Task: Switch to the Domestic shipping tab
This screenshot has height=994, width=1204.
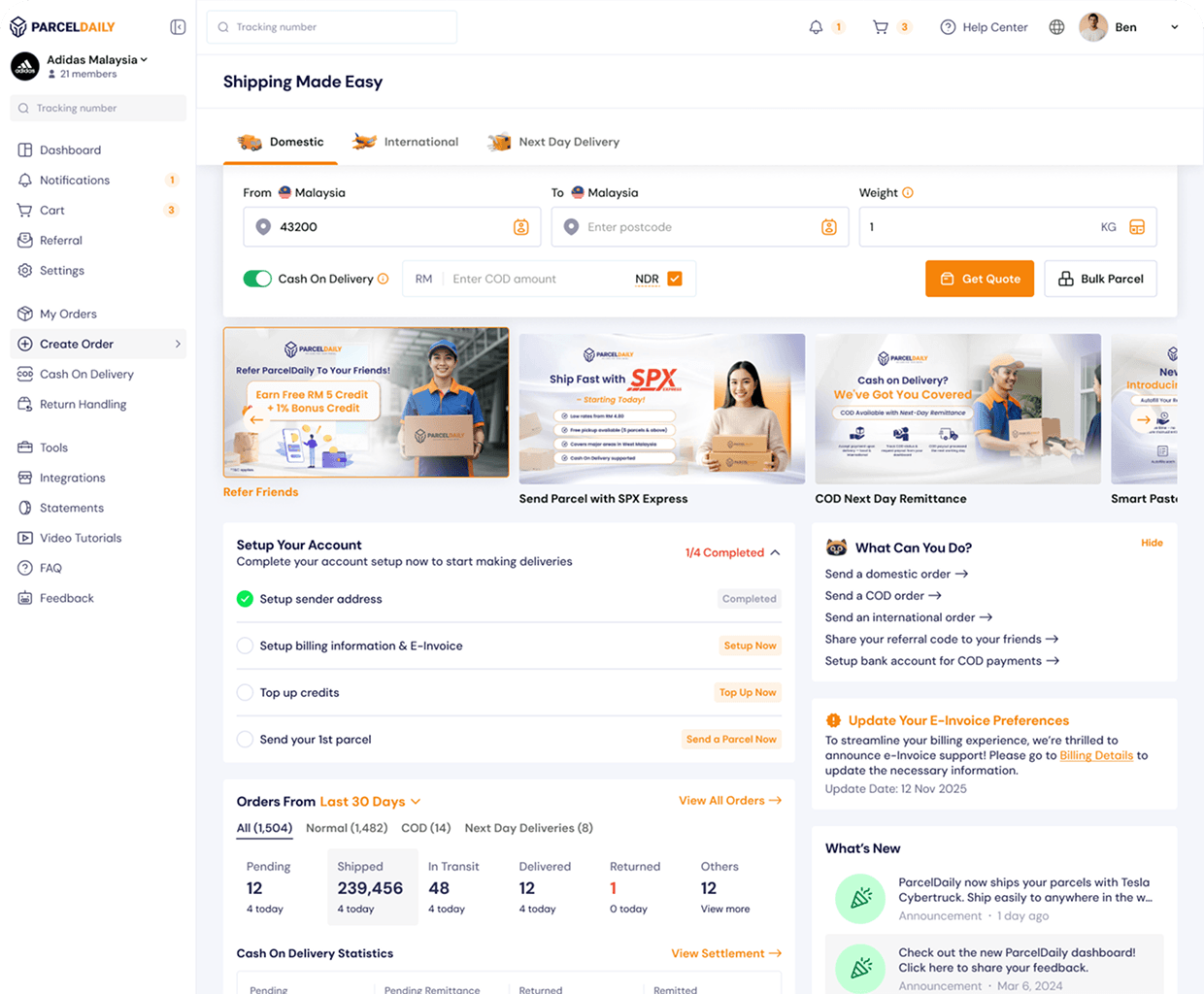Action: tap(282, 142)
